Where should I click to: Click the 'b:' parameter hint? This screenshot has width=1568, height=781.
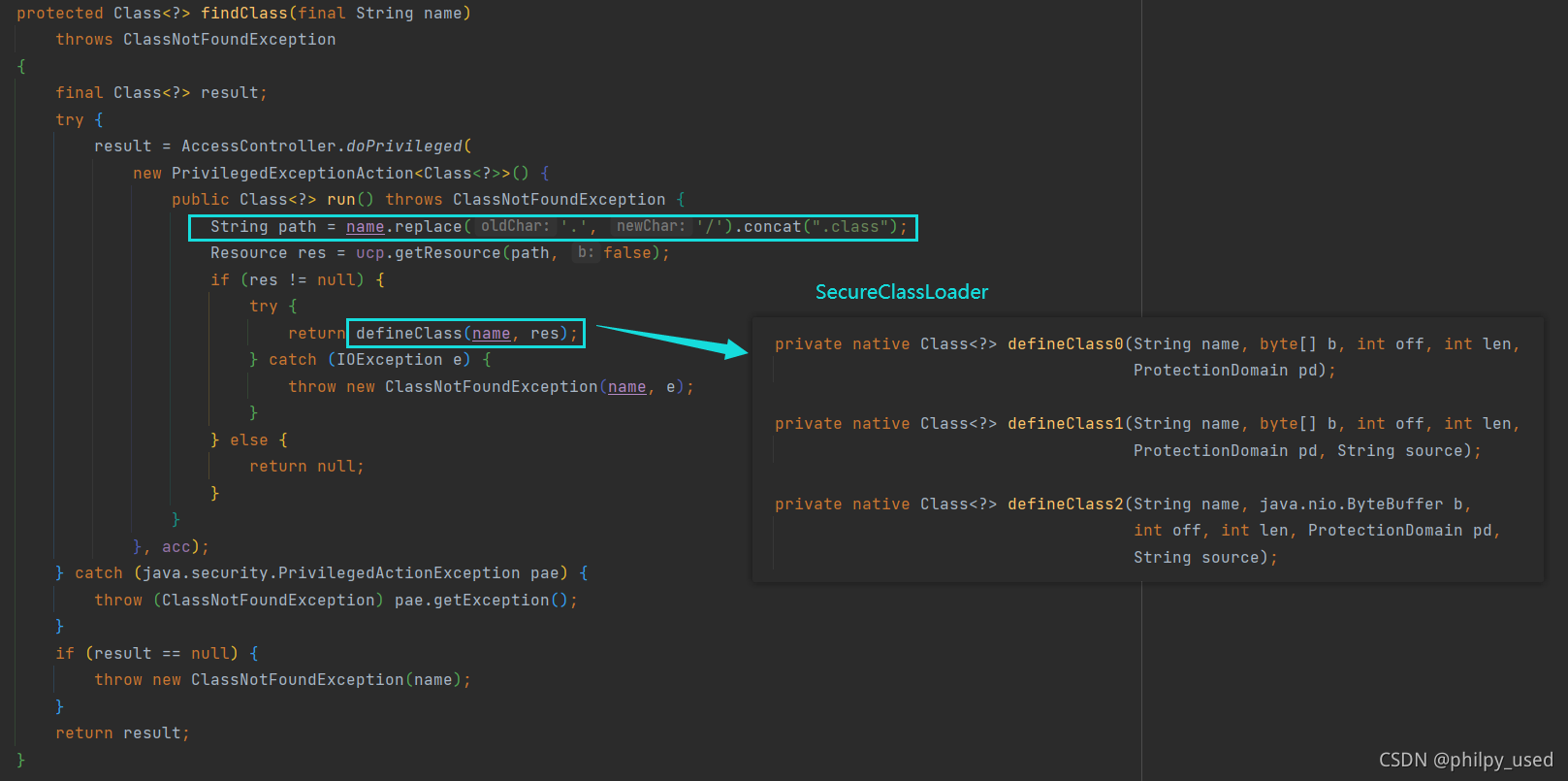(x=585, y=252)
